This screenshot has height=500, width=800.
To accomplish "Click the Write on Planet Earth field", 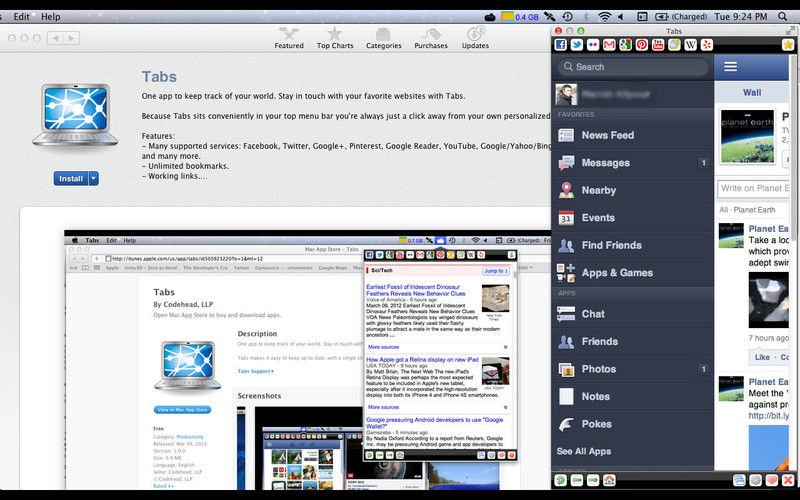I will click(753, 188).
